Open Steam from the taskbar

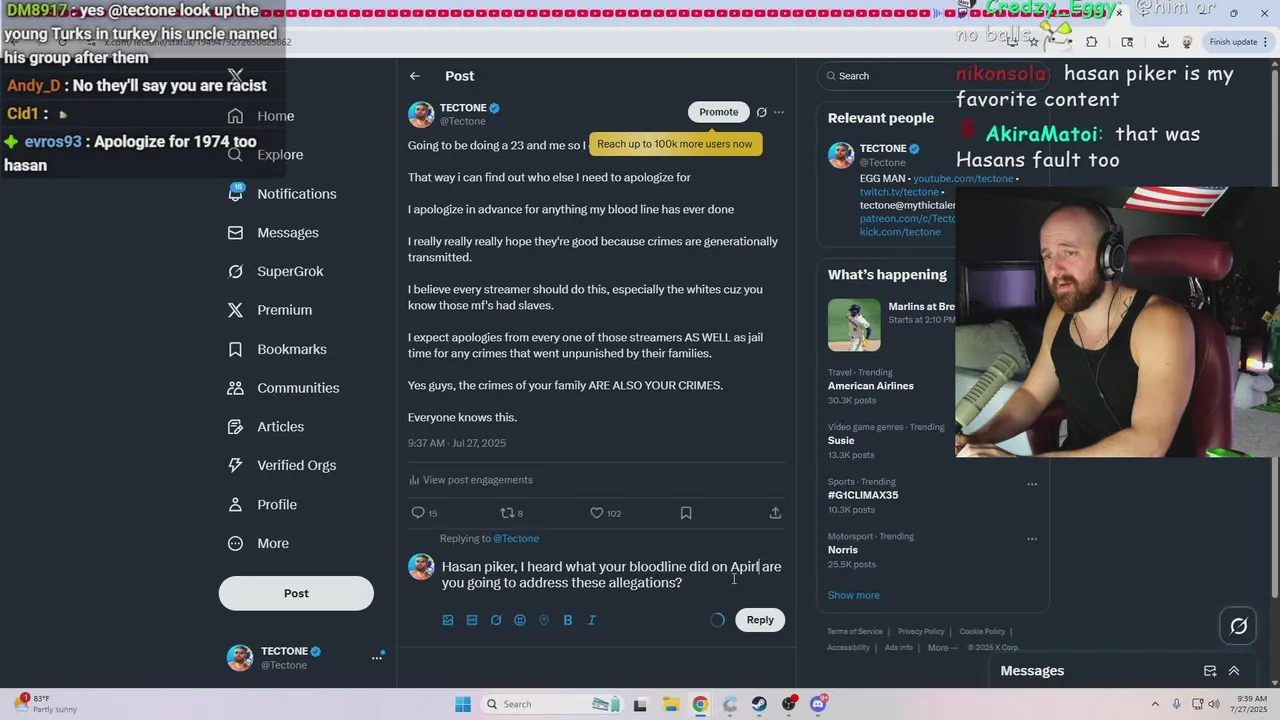pos(759,704)
